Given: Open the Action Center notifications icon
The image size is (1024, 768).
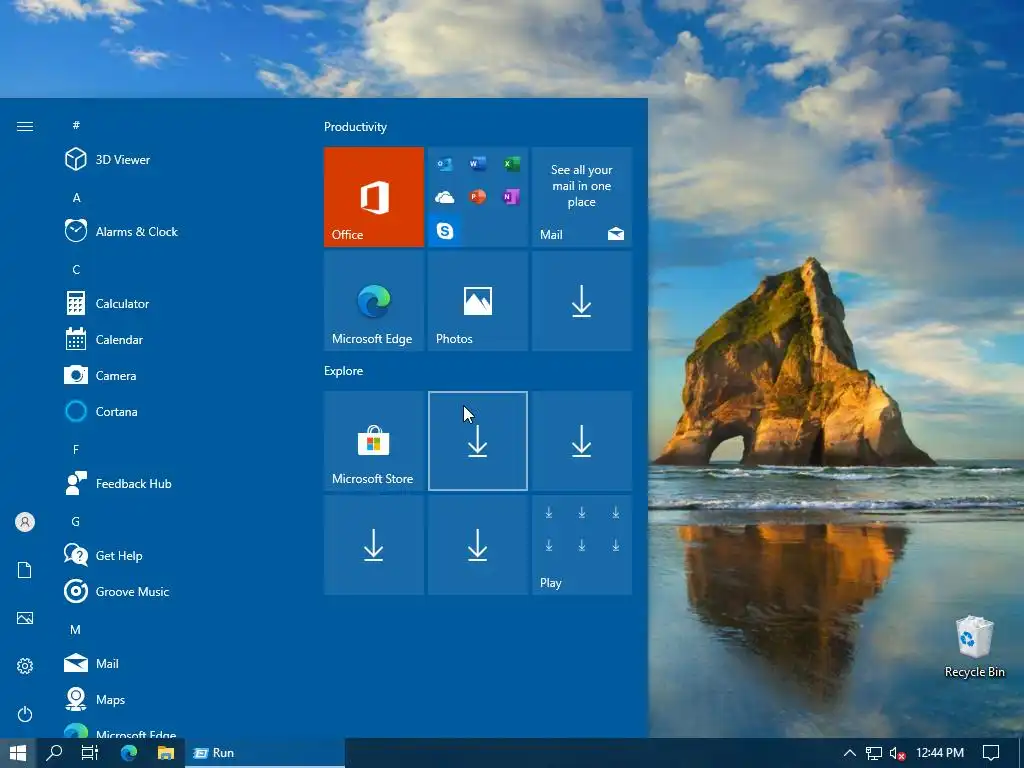Looking at the screenshot, I should click(991, 753).
